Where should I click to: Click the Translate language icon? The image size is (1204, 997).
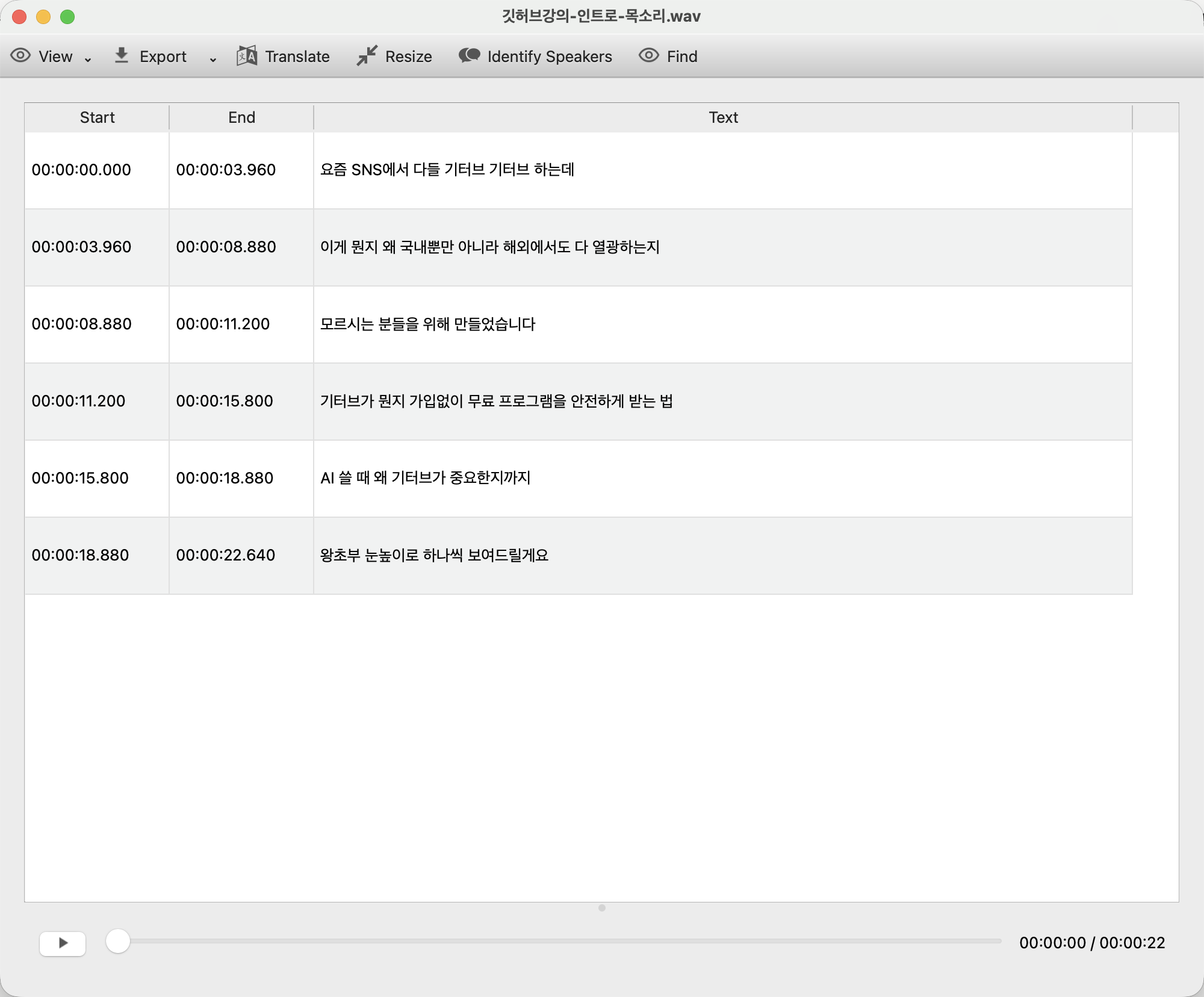coord(247,56)
